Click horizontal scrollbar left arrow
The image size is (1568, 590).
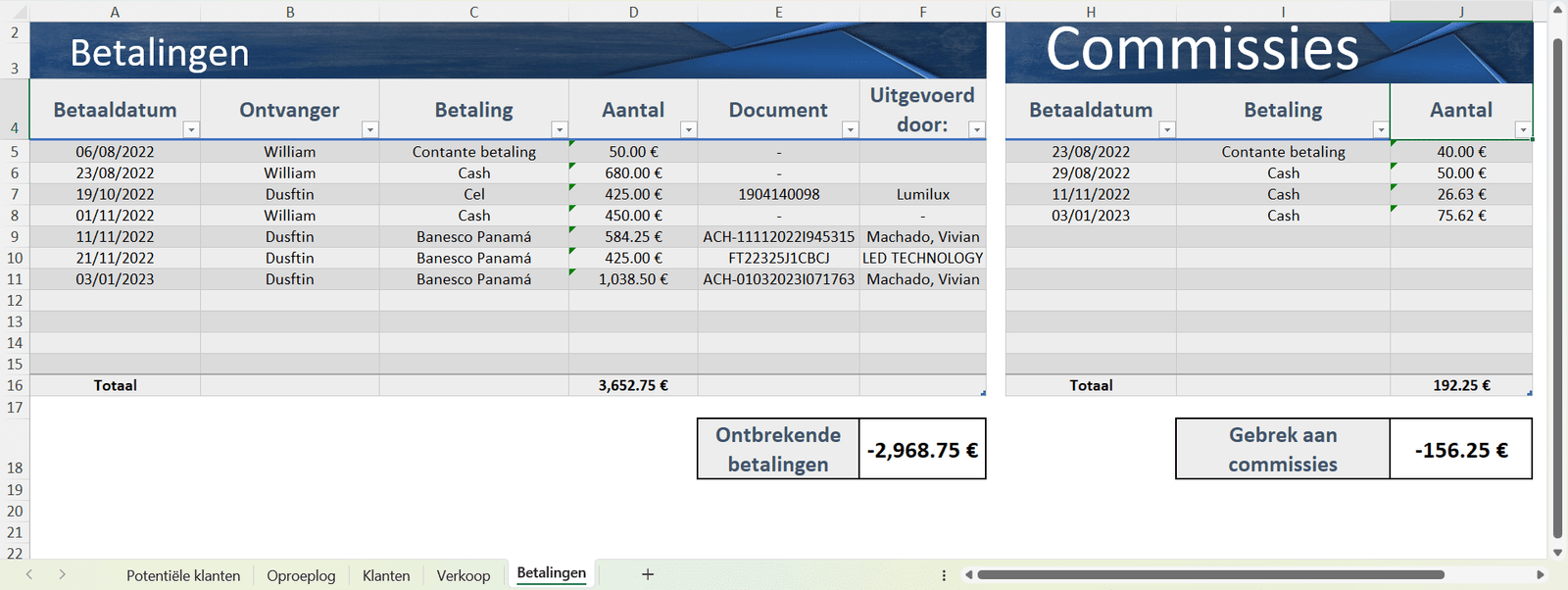click(968, 575)
